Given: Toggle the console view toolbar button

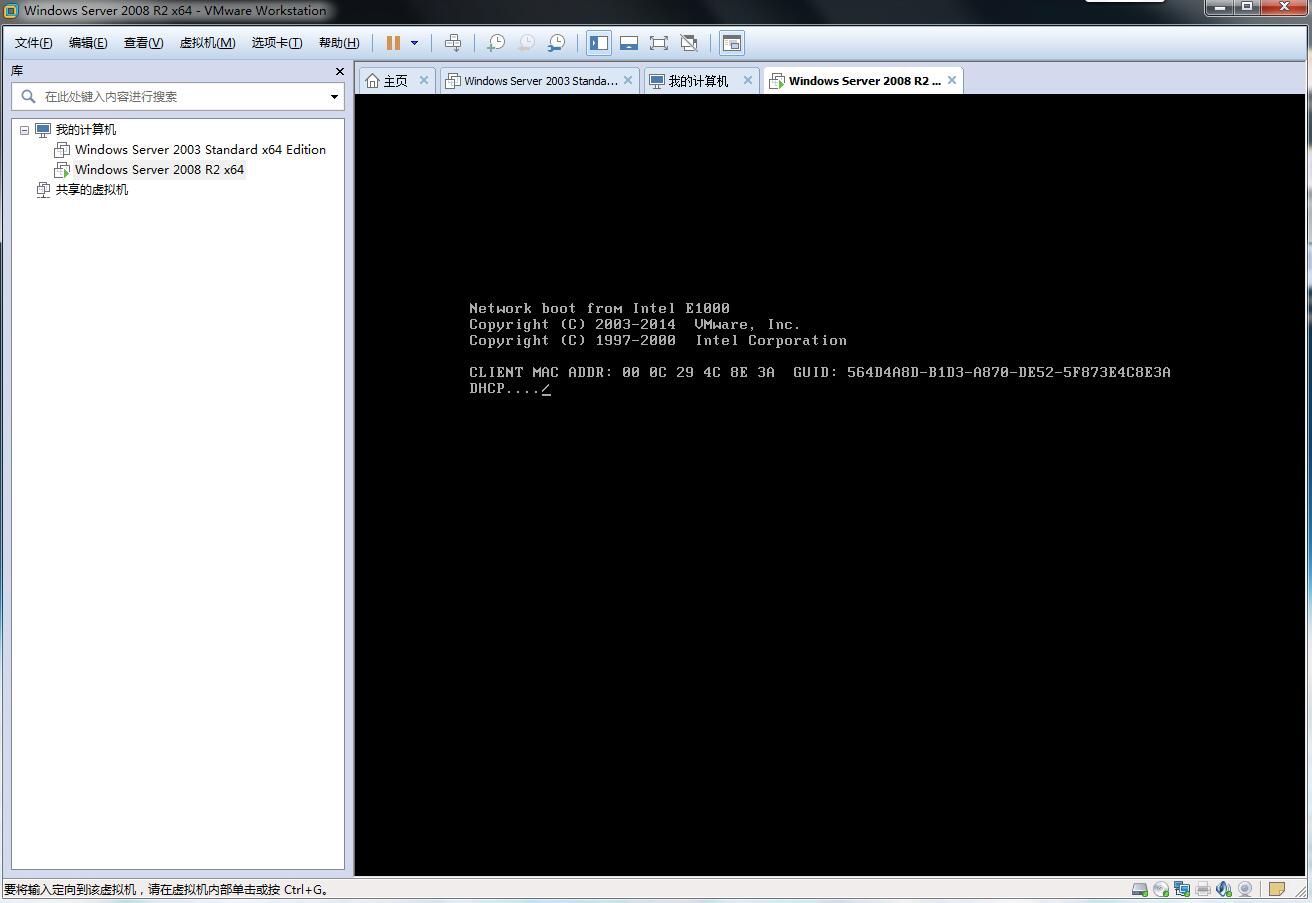Looking at the screenshot, I should (732, 43).
